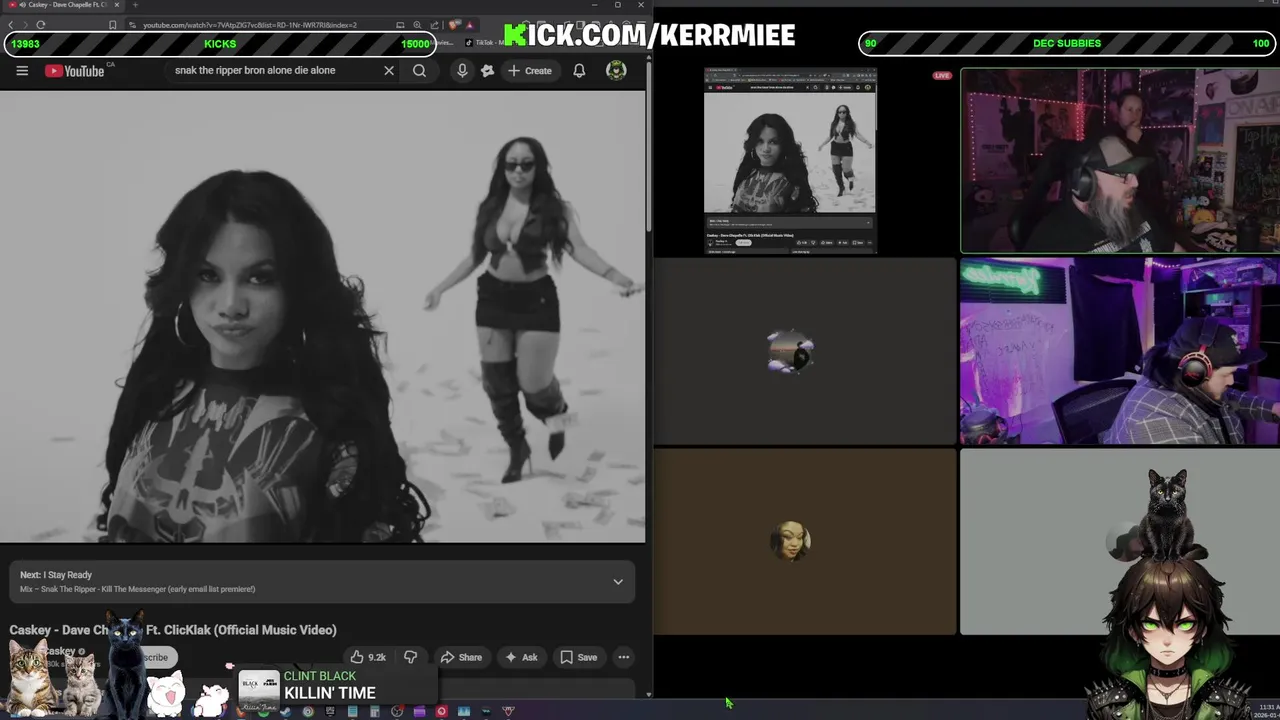This screenshot has height=720, width=1280.
Task: View site information icon in address bar
Action: [x=132, y=25]
